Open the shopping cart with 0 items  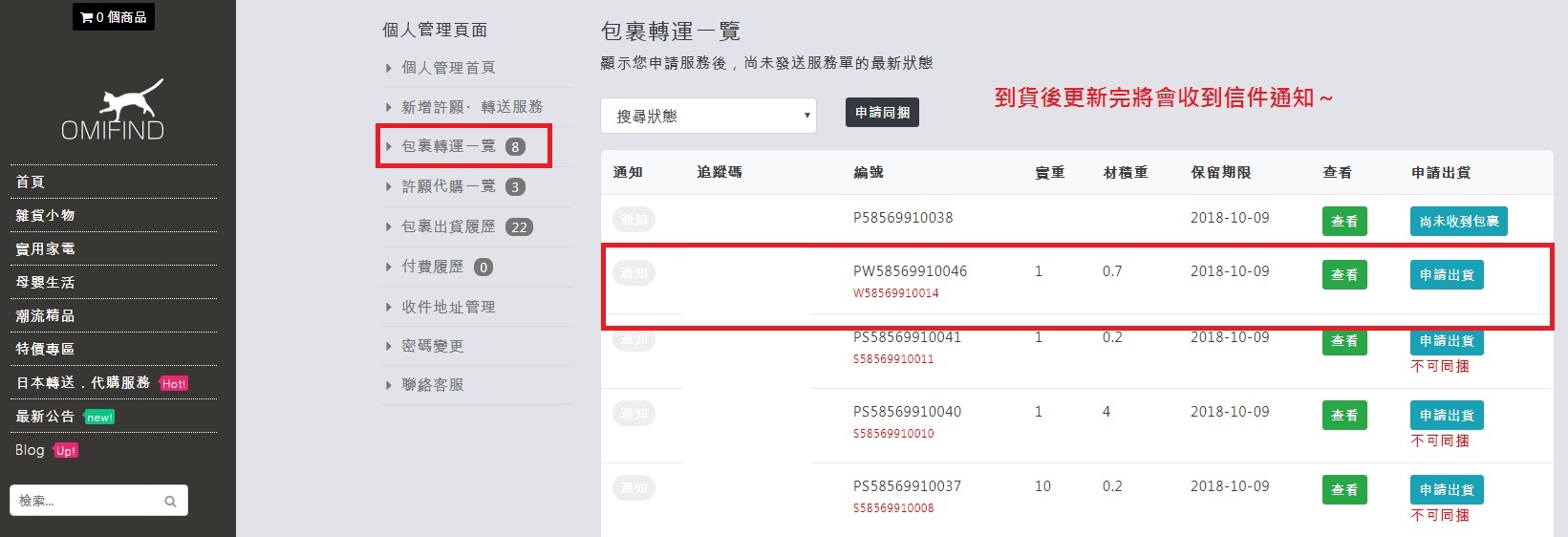(114, 17)
